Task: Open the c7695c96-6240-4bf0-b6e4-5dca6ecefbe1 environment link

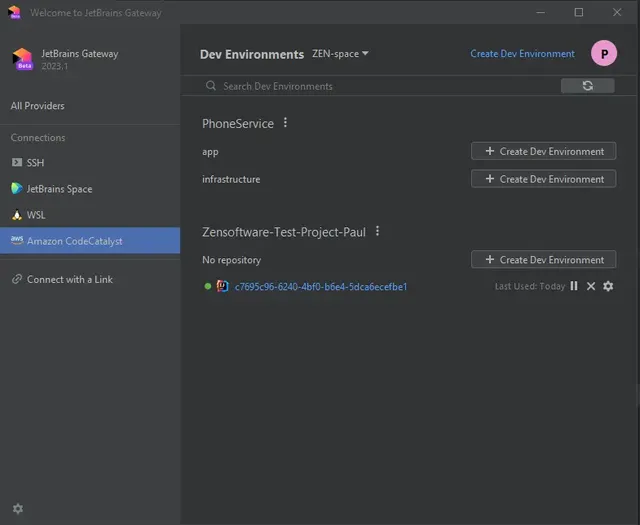Action: tap(320, 287)
